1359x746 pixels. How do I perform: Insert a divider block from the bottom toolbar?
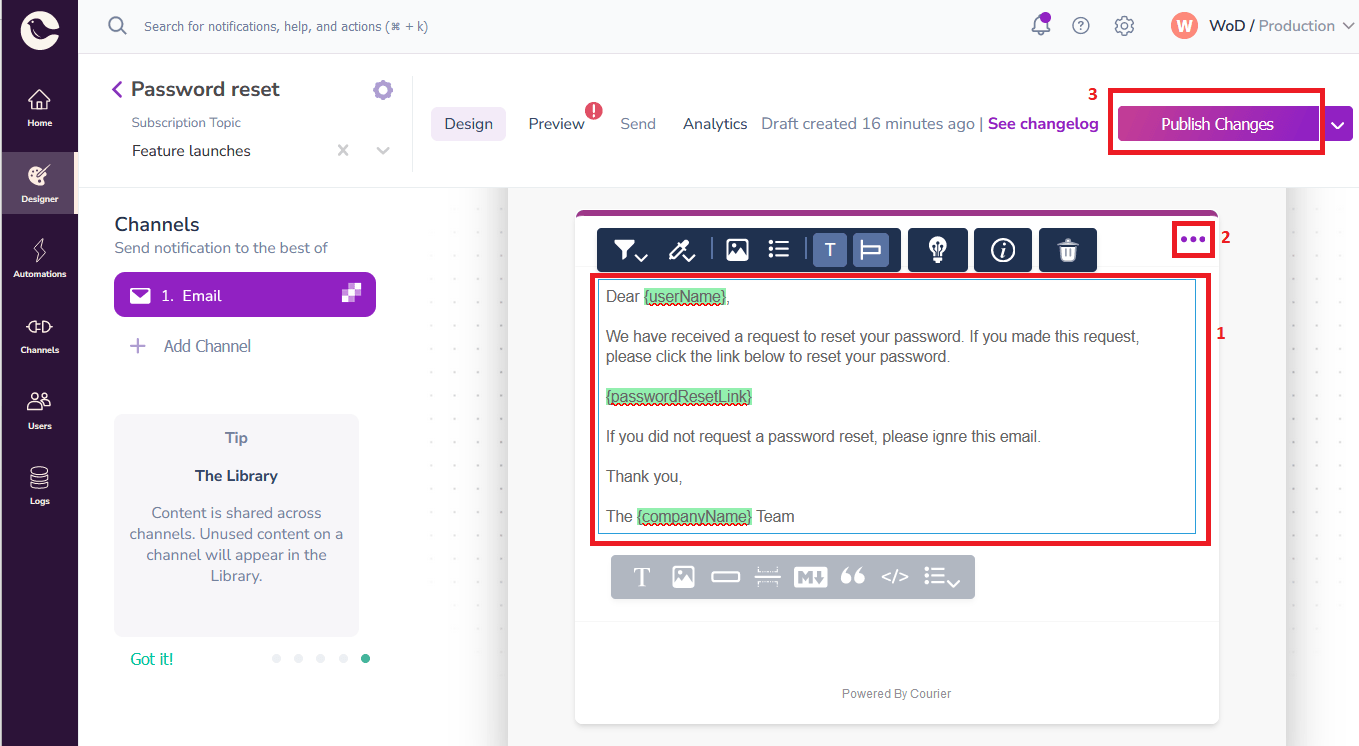click(x=767, y=577)
